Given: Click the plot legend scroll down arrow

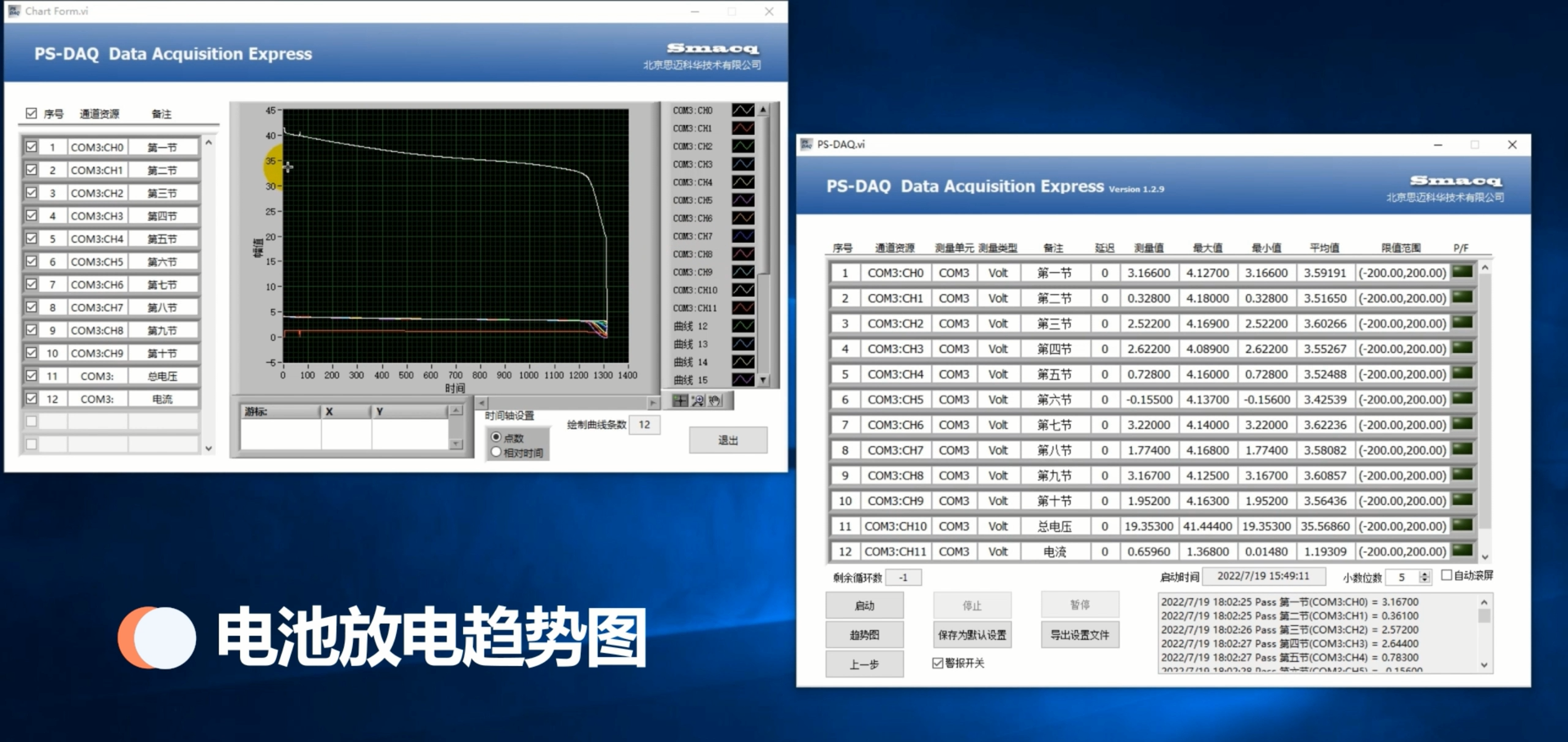Looking at the screenshot, I should (763, 380).
